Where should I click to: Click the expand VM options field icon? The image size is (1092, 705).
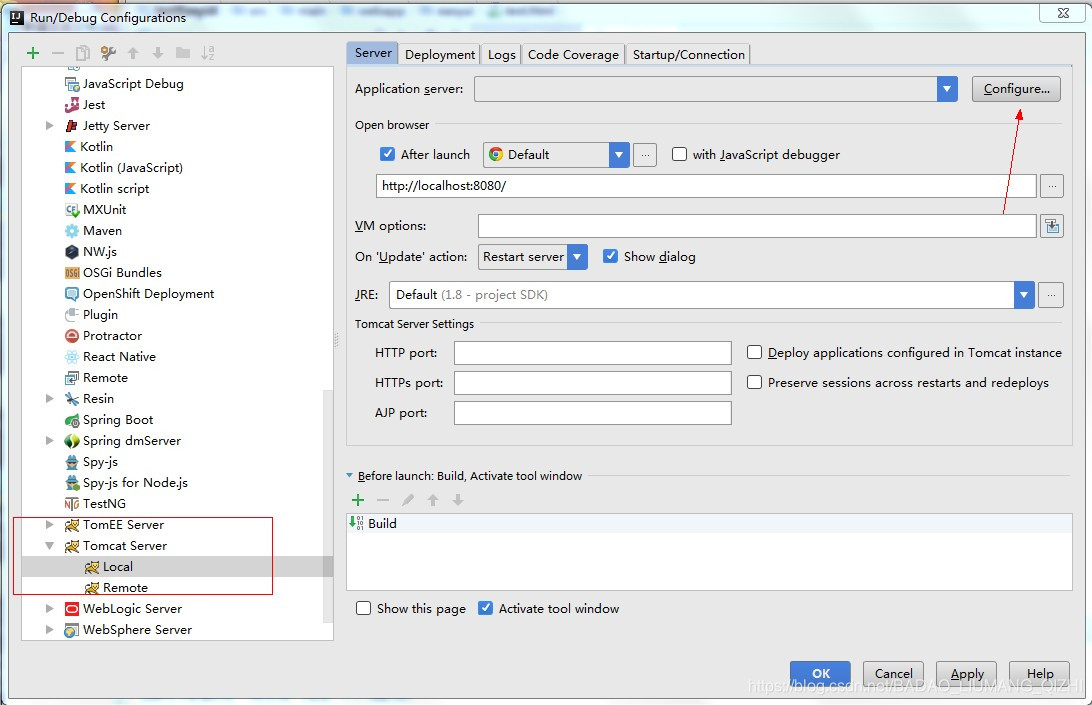tap(1052, 226)
